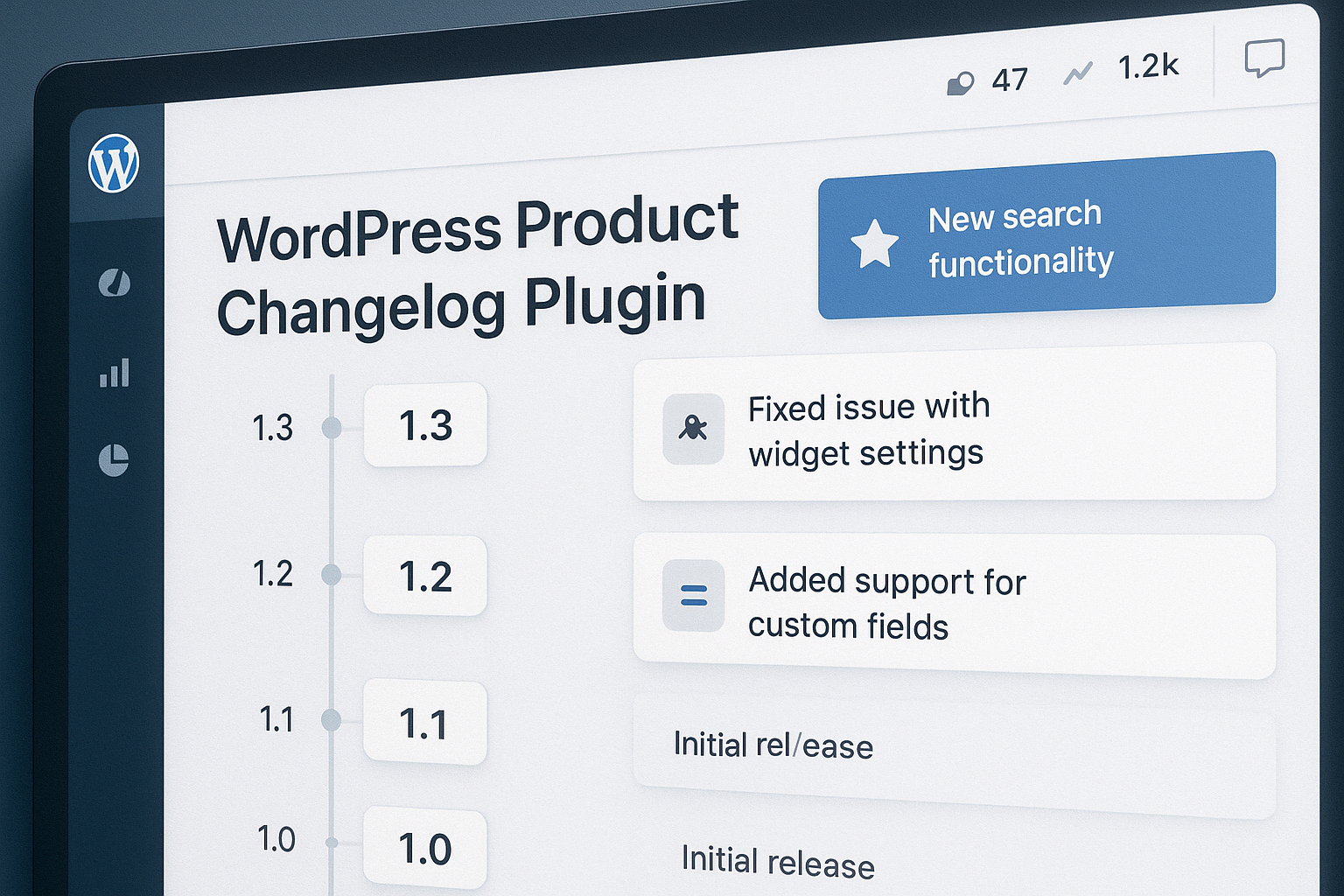Click the WordPress logo in the sidebar

114,164
